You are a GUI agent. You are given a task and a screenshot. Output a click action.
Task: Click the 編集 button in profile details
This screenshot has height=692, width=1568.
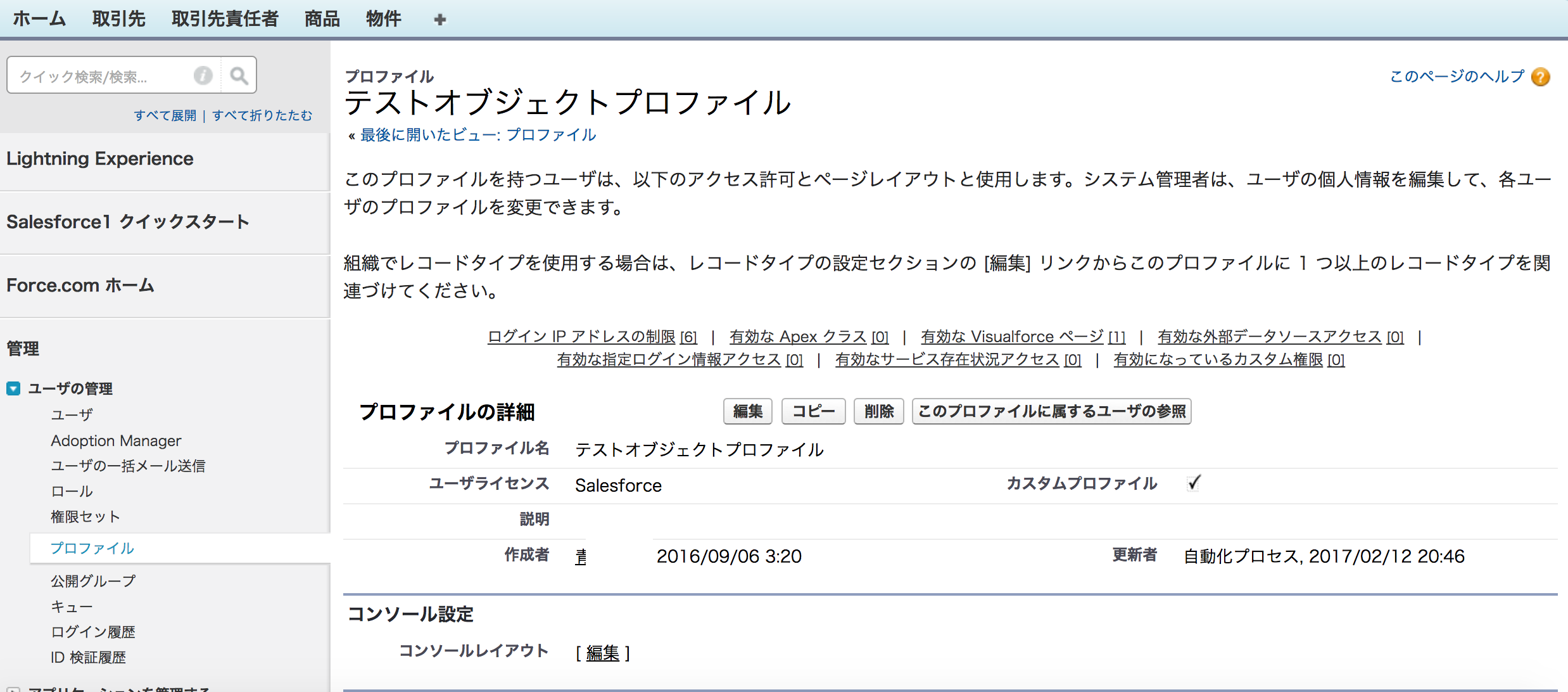pos(748,411)
